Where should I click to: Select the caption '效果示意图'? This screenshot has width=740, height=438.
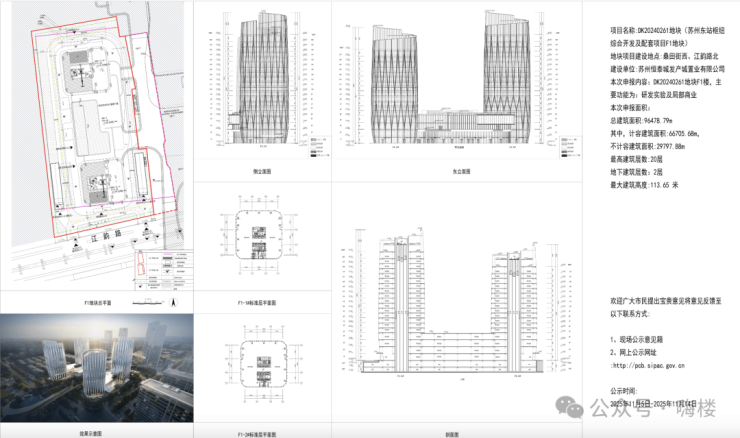91,433
